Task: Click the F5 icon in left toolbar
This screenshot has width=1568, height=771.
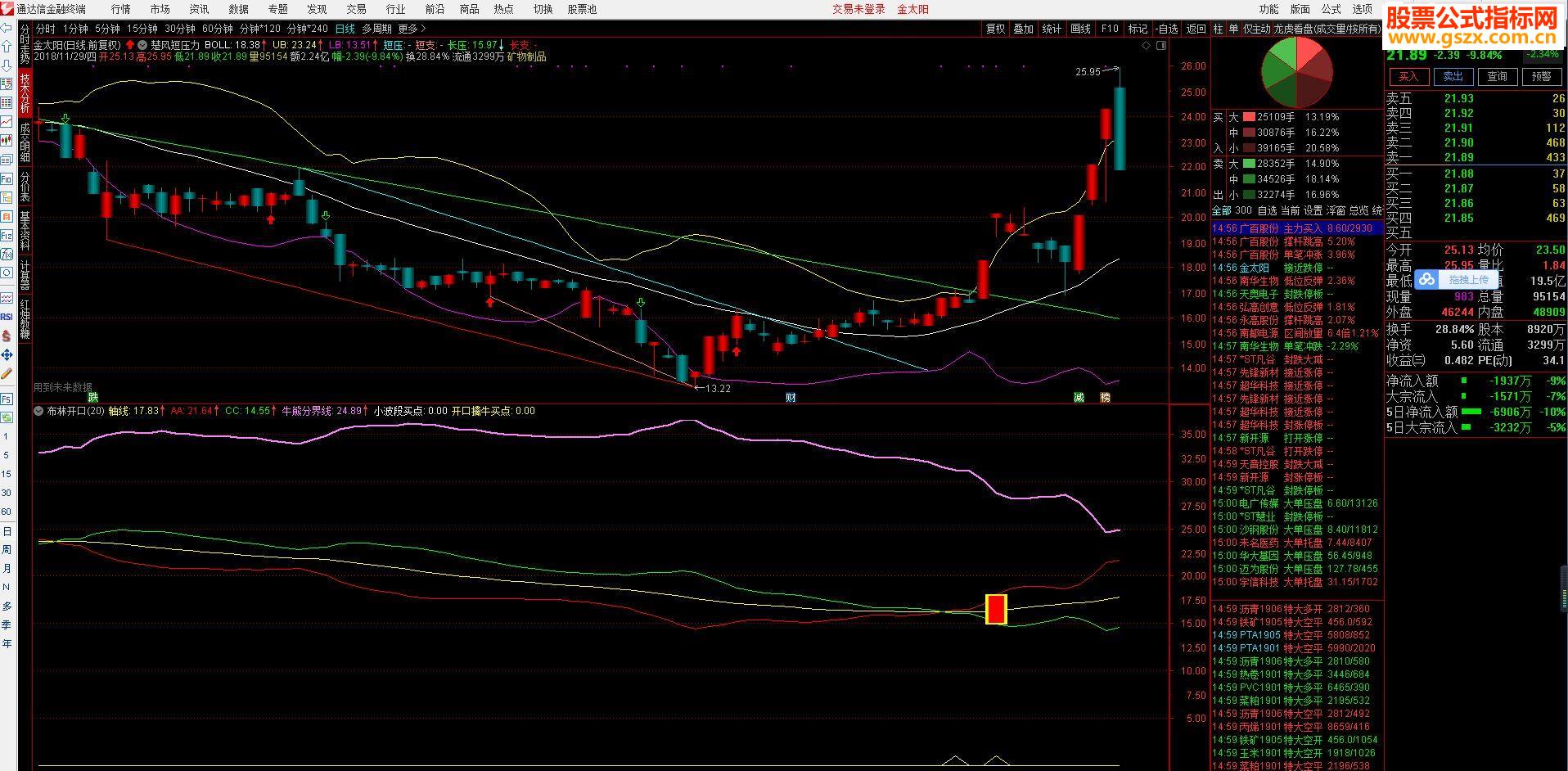Action: (x=7, y=399)
